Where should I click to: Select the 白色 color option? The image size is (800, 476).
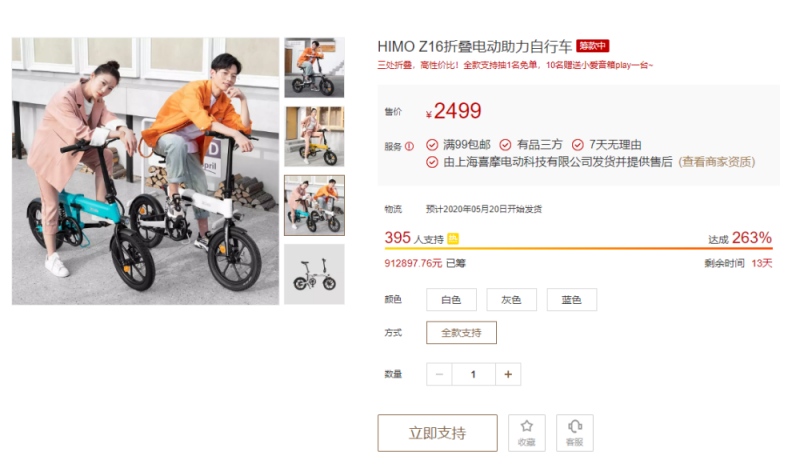point(451,299)
